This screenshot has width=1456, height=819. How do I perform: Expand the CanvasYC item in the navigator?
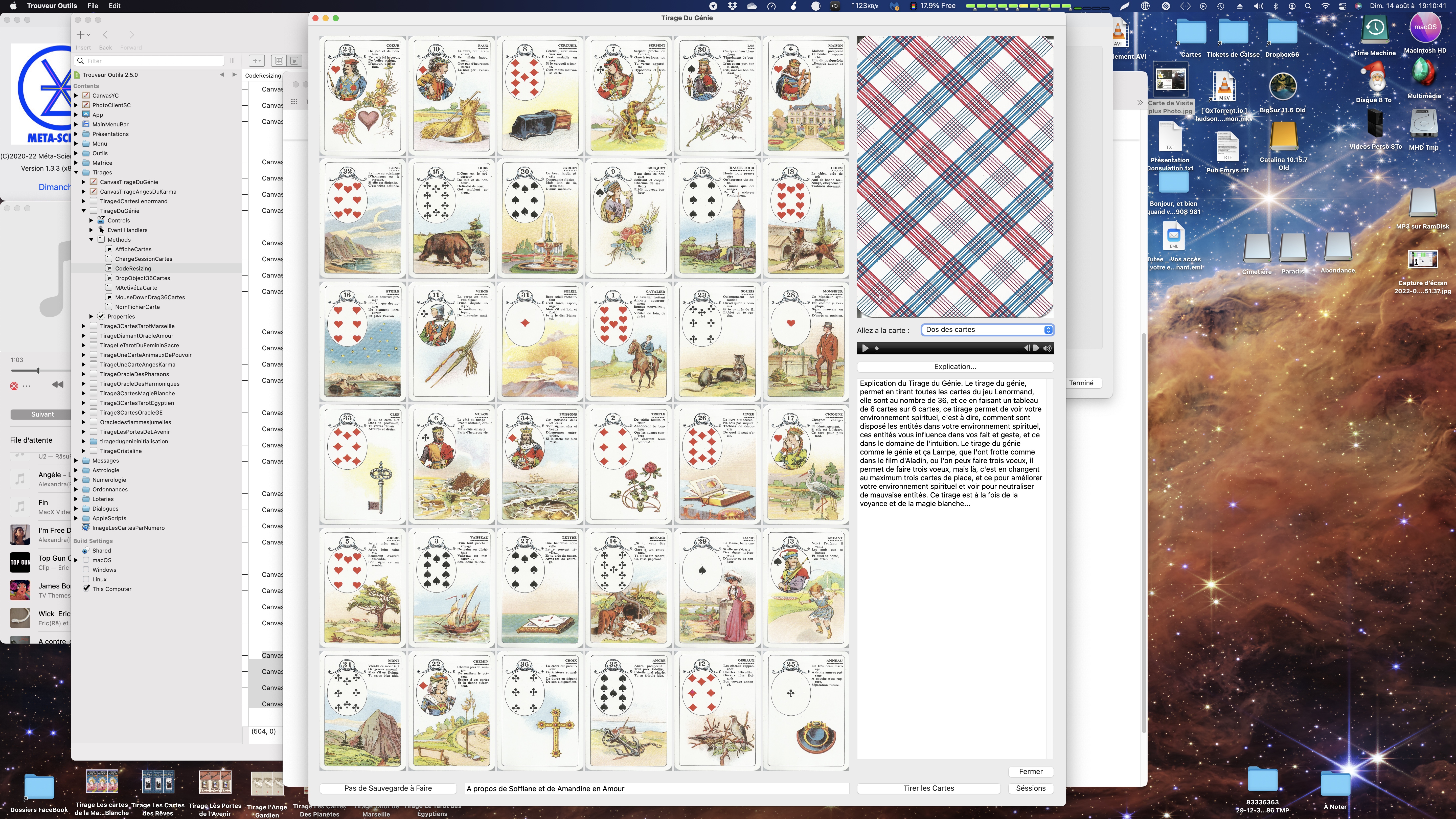(x=76, y=96)
